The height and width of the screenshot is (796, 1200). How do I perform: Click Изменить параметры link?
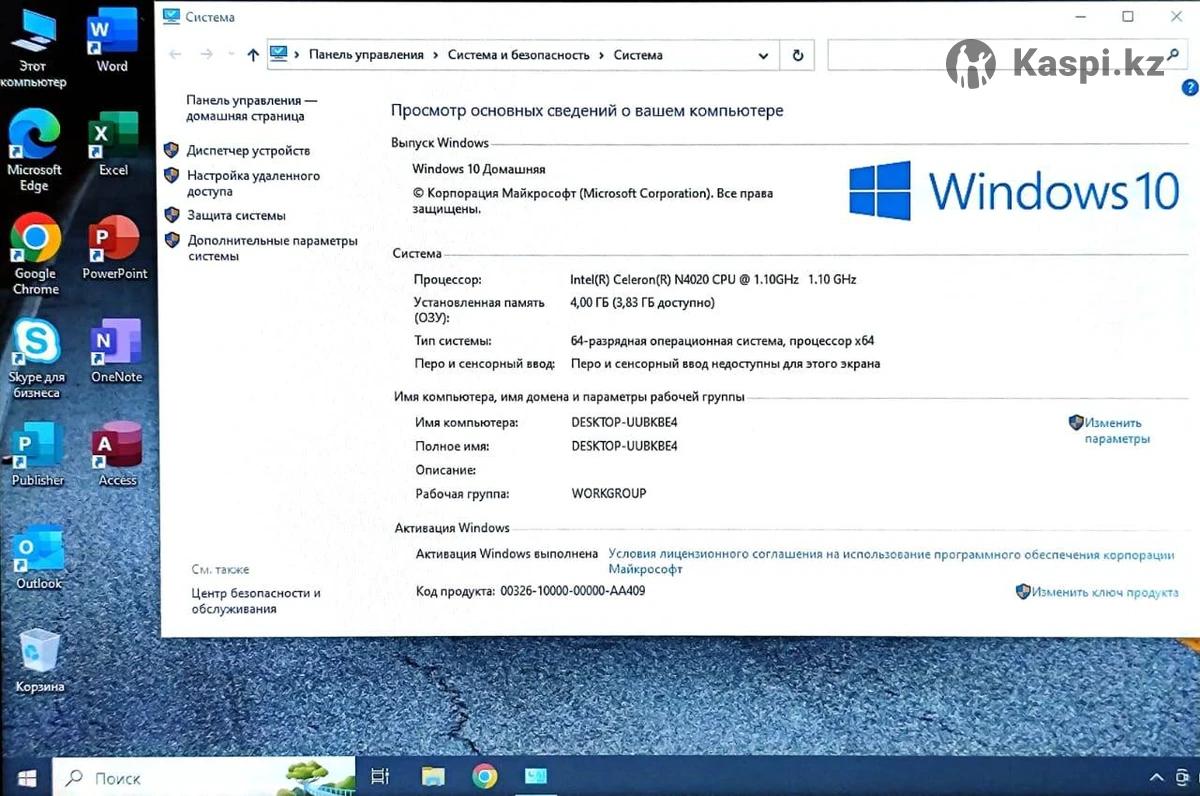pyautogui.click(x=1117, y=430)
